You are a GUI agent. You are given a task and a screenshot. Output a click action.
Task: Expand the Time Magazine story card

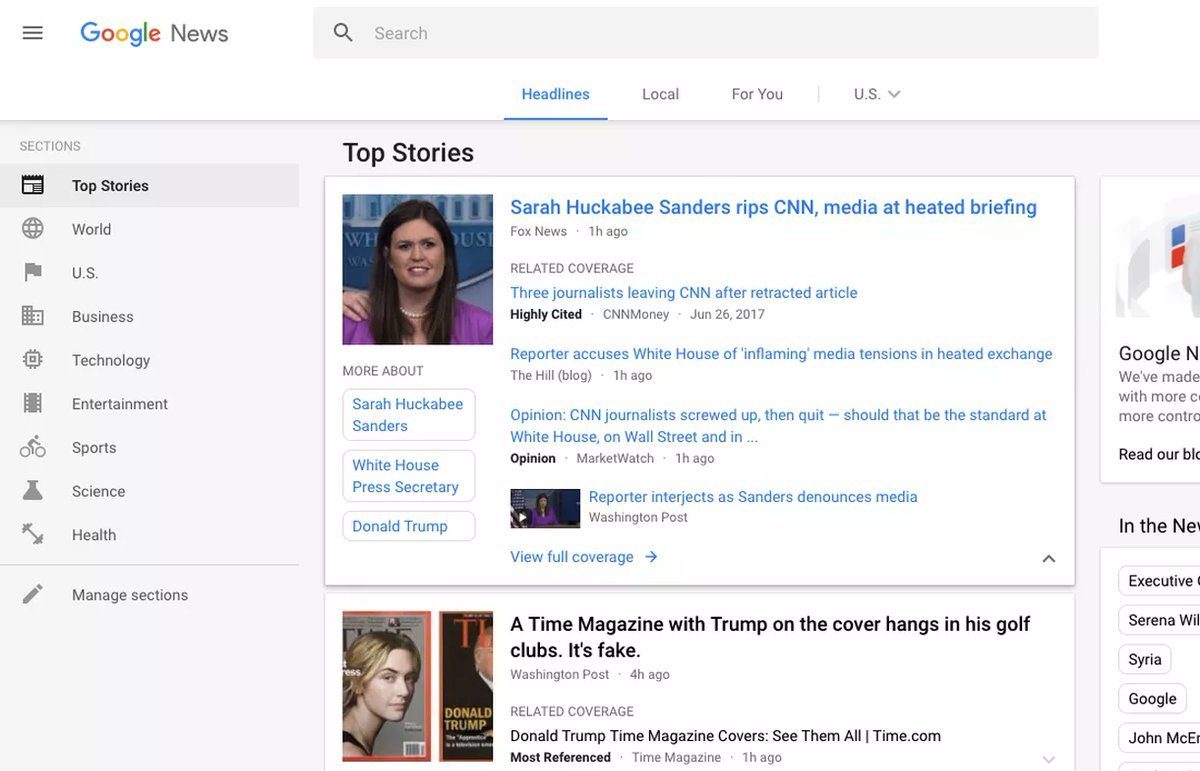(x=1048, y=760)
